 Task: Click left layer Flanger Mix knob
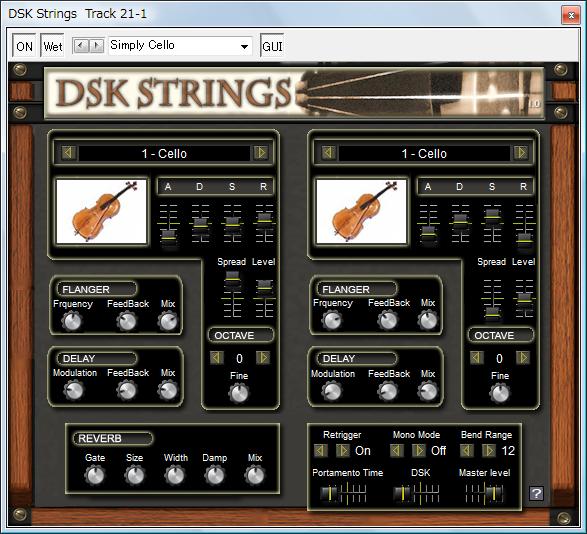[x=168, y=322]
